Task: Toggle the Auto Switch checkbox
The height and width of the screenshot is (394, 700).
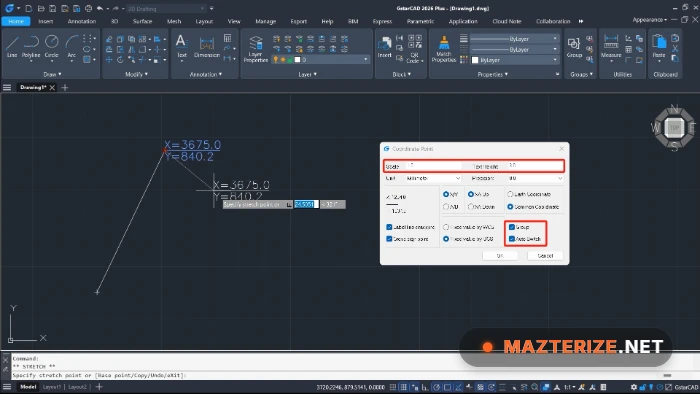Action: pos(512,239)
